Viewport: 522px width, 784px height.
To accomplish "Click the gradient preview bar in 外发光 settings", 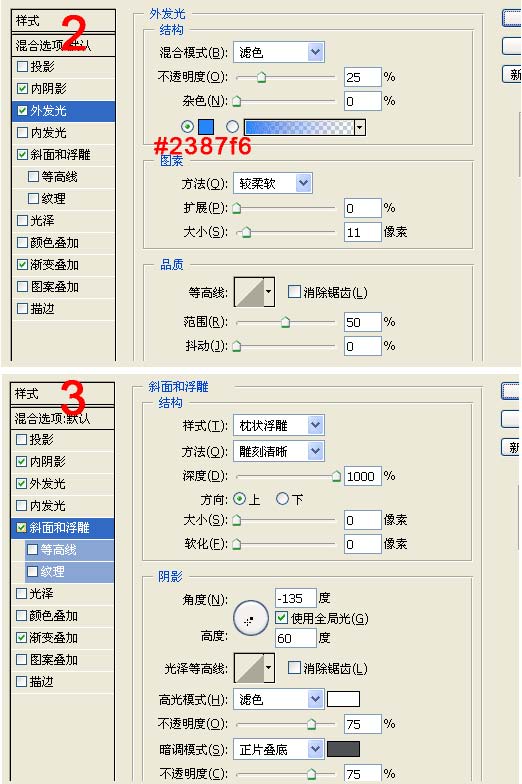I will 300,127.
